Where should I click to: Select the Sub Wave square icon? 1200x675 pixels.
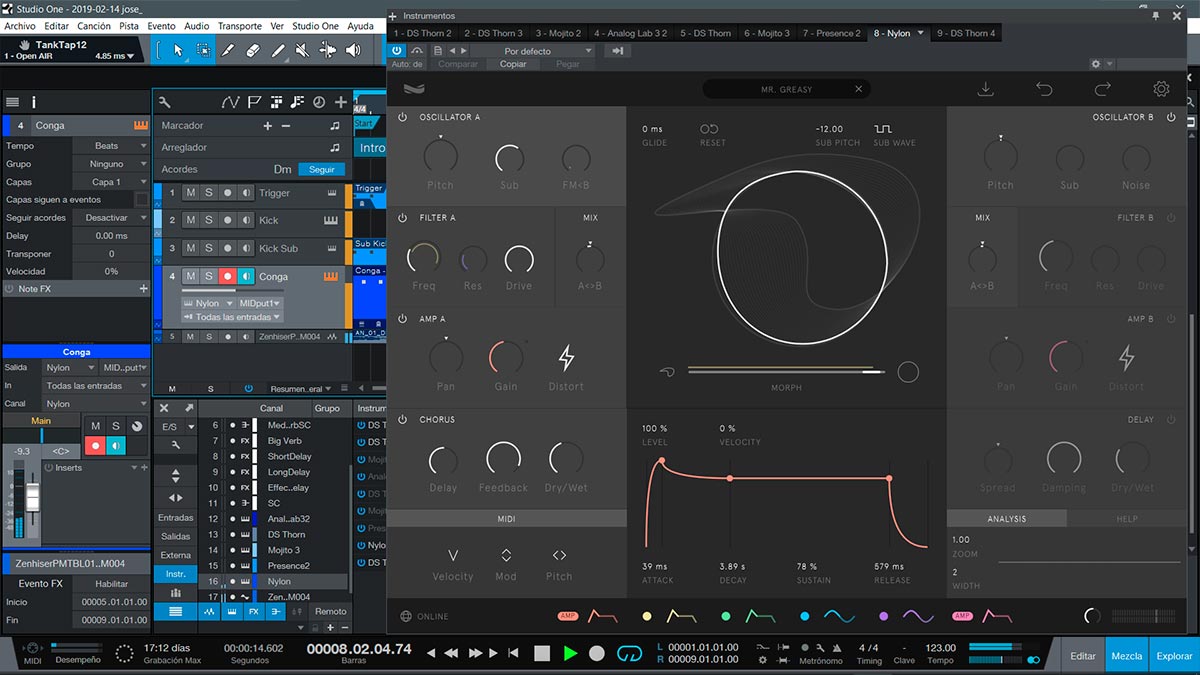[x=883, y=129]
